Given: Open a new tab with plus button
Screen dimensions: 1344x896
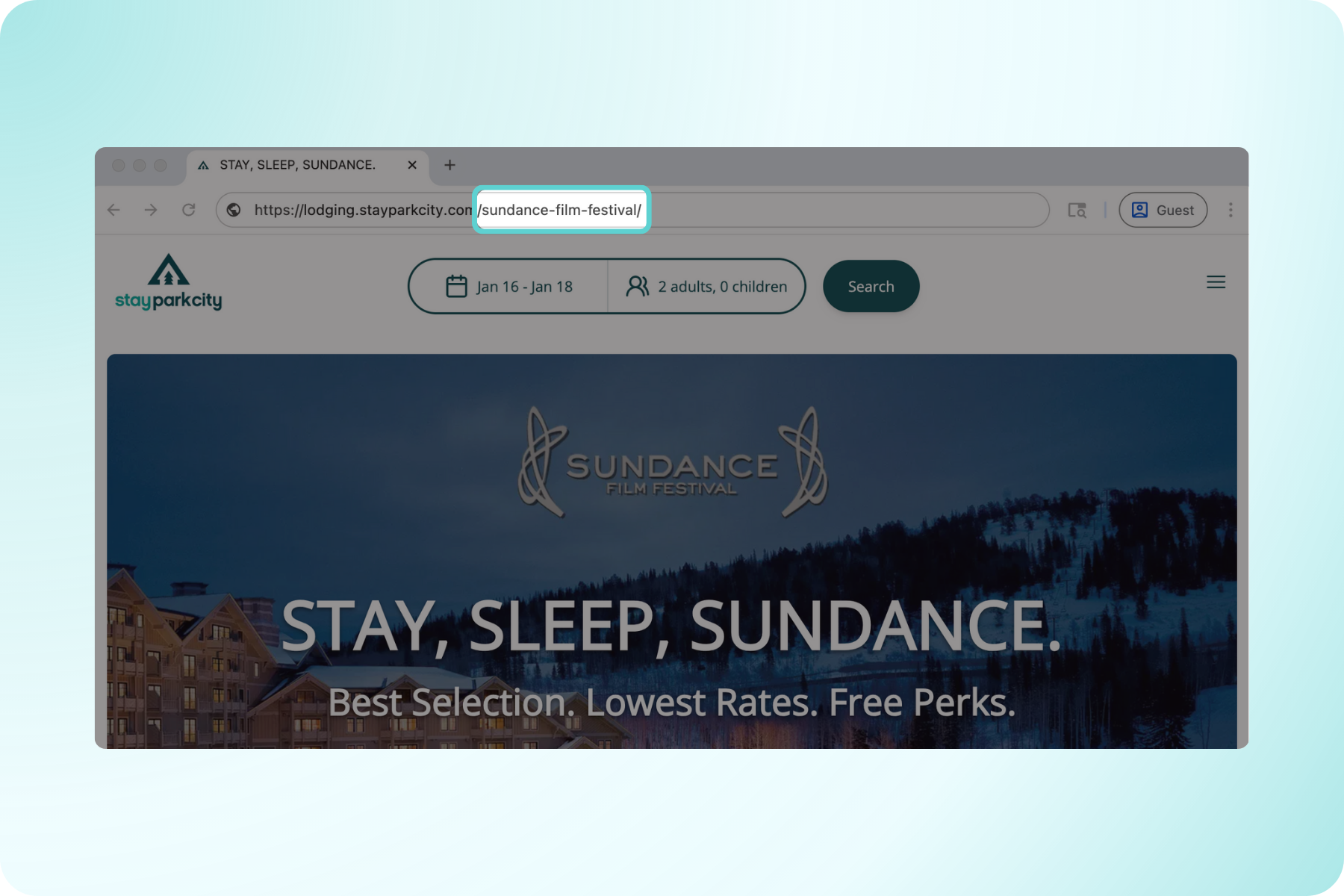Looking at the screenshot, I should click(x=449, y=165).
